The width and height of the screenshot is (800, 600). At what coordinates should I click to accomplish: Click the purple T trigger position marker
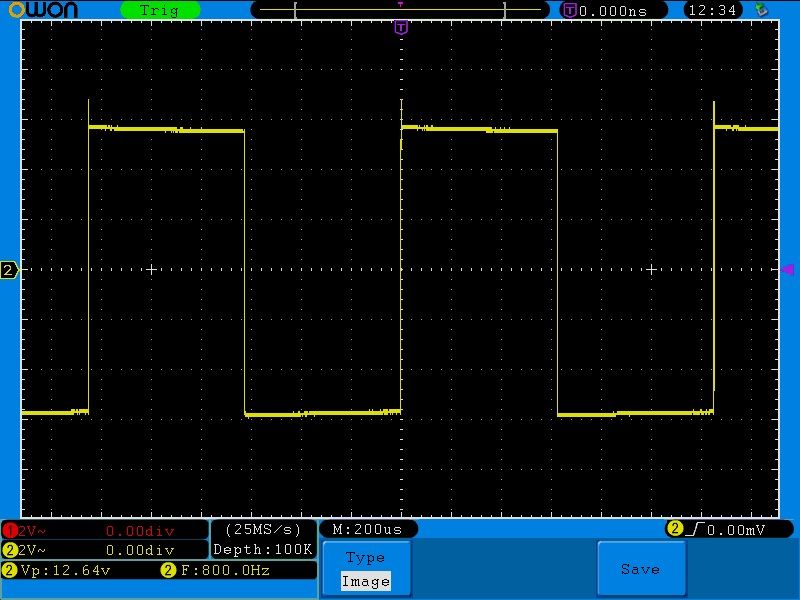(401, 28)
